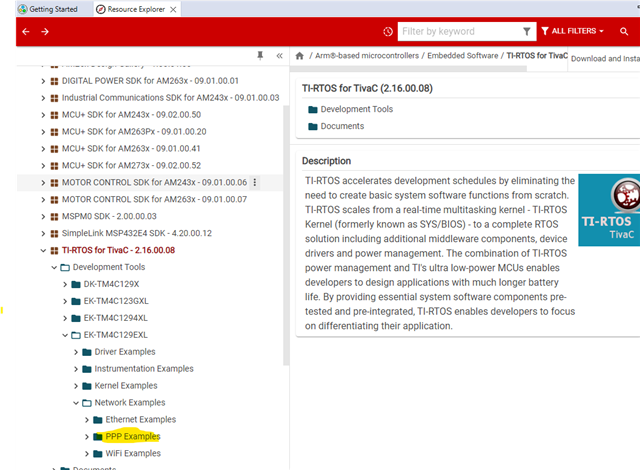Click the Description heading
Image resolution: width=640 pixels, height=470 pixels.
pos(326,161)
